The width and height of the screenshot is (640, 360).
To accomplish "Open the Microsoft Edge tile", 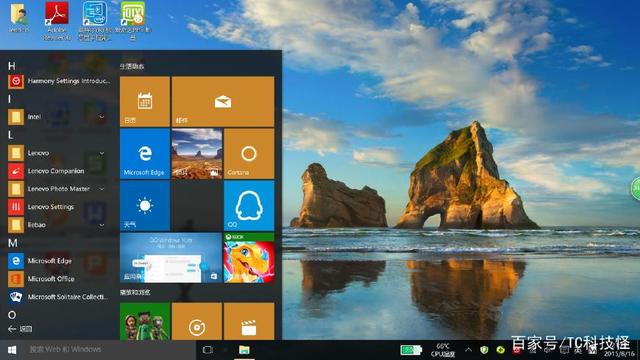I will (145, 153).
